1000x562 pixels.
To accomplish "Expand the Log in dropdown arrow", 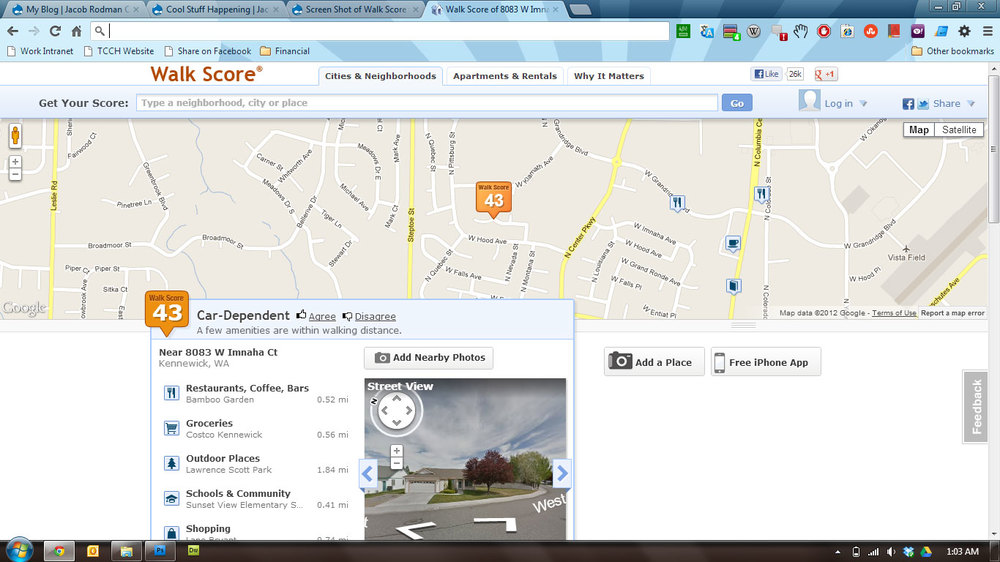I will [863, 103].
